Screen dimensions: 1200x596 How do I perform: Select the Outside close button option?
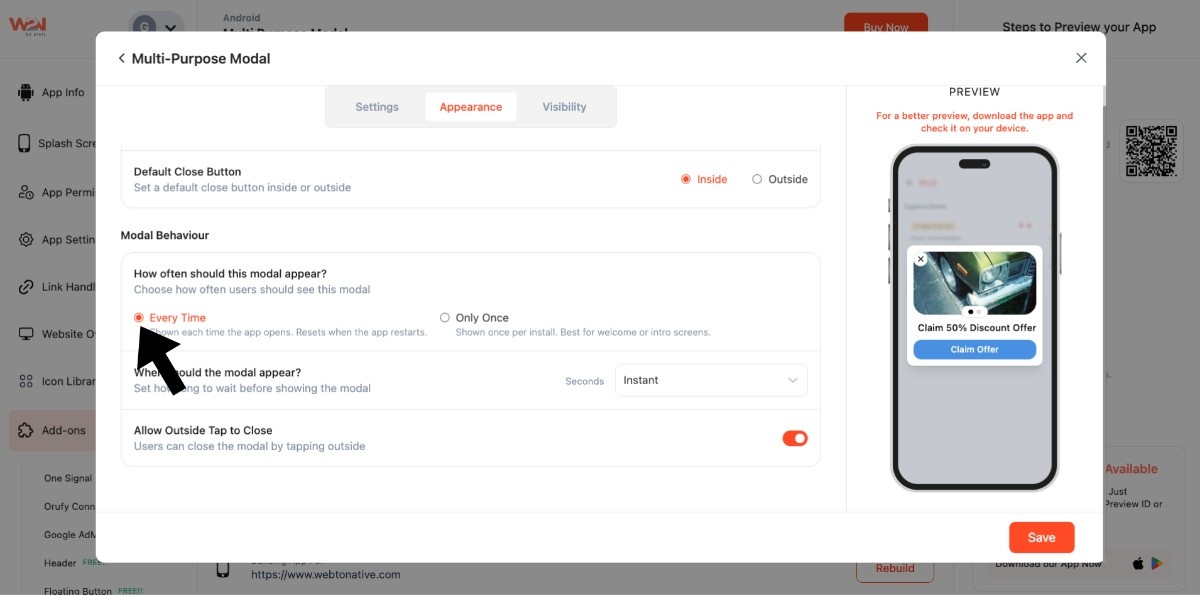coord(757,180)
